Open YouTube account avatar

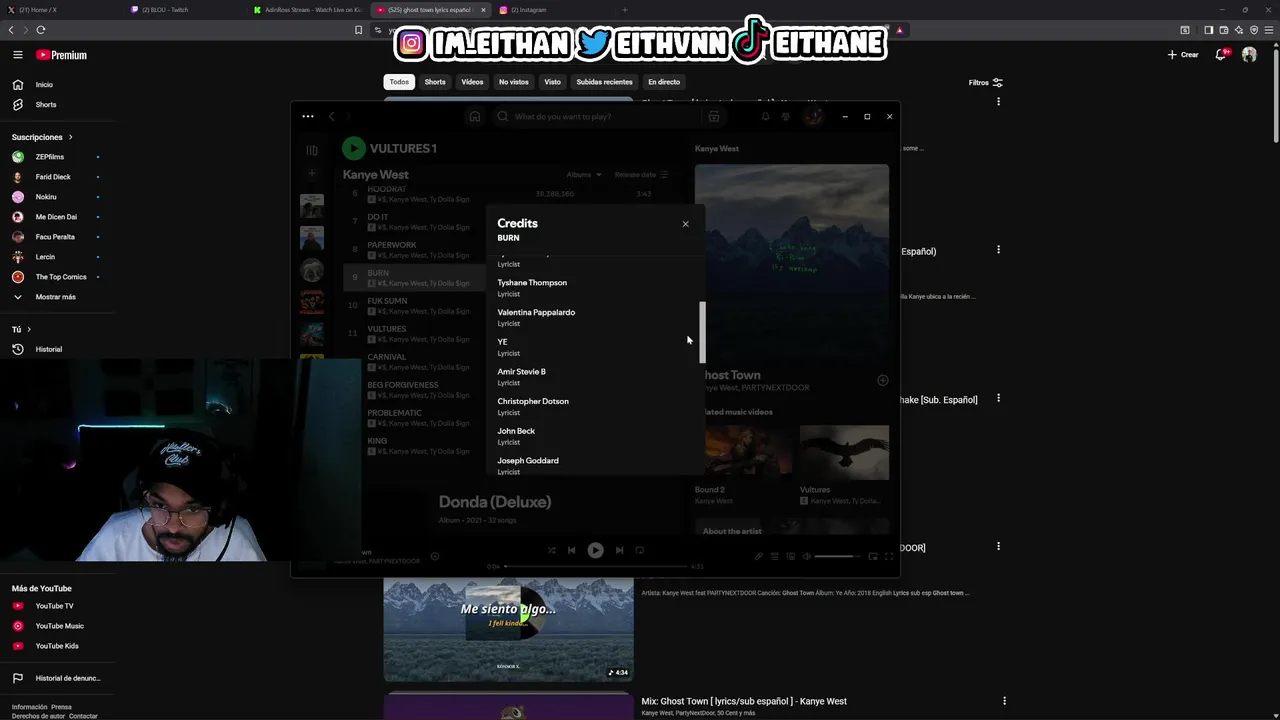pyautogui.click(x=1249, y=55)
